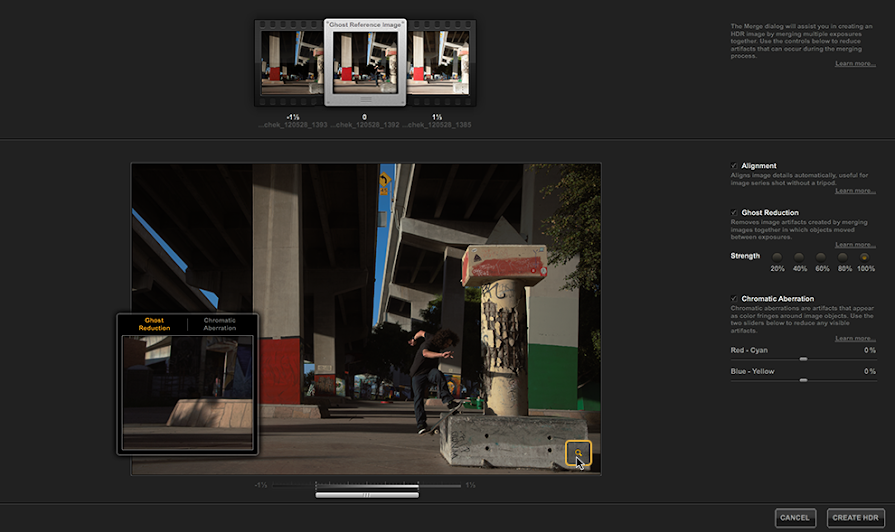Set ghost reduction strength to 20%
Viewport: 895px width, 532px height.
(777, 257)
